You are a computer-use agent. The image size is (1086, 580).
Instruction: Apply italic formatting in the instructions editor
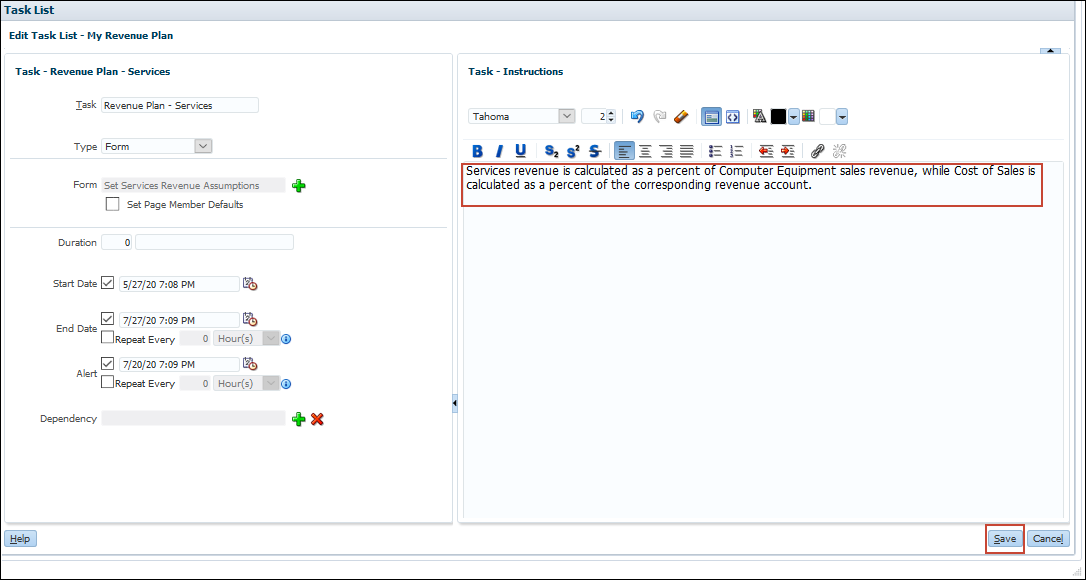pos(499,150)
